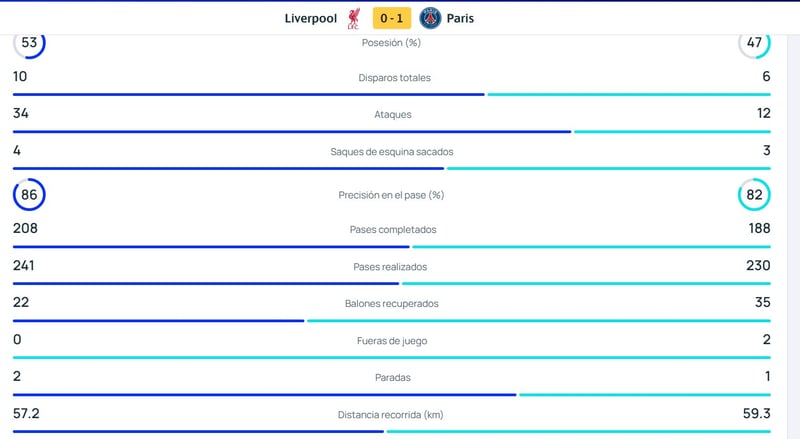Viewport: 800px width, 439px height.
Task: Click the Distancia recorrida (km) label
Action: click(x=391, y=415)
